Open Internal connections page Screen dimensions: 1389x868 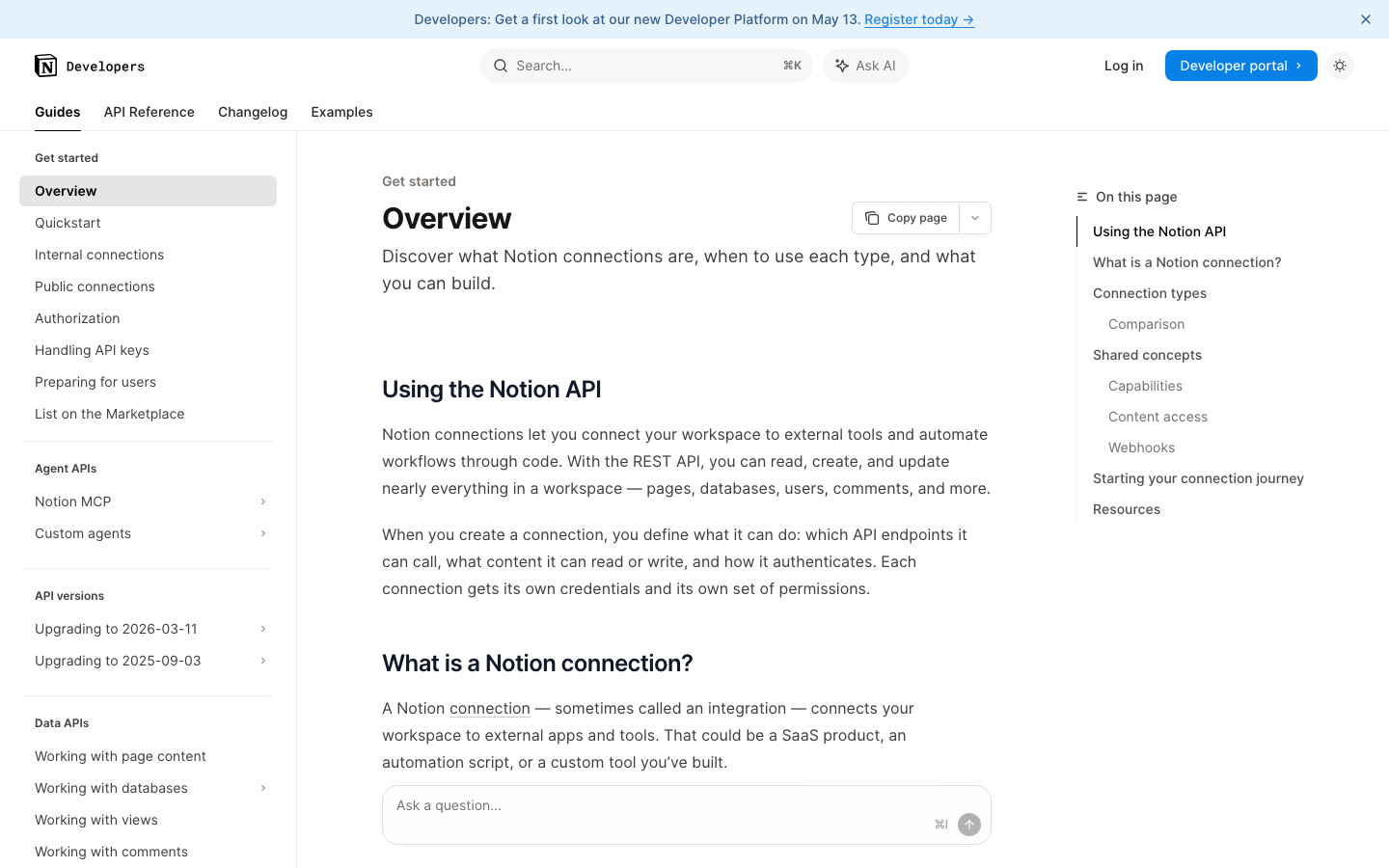click(x=148, y=255)
